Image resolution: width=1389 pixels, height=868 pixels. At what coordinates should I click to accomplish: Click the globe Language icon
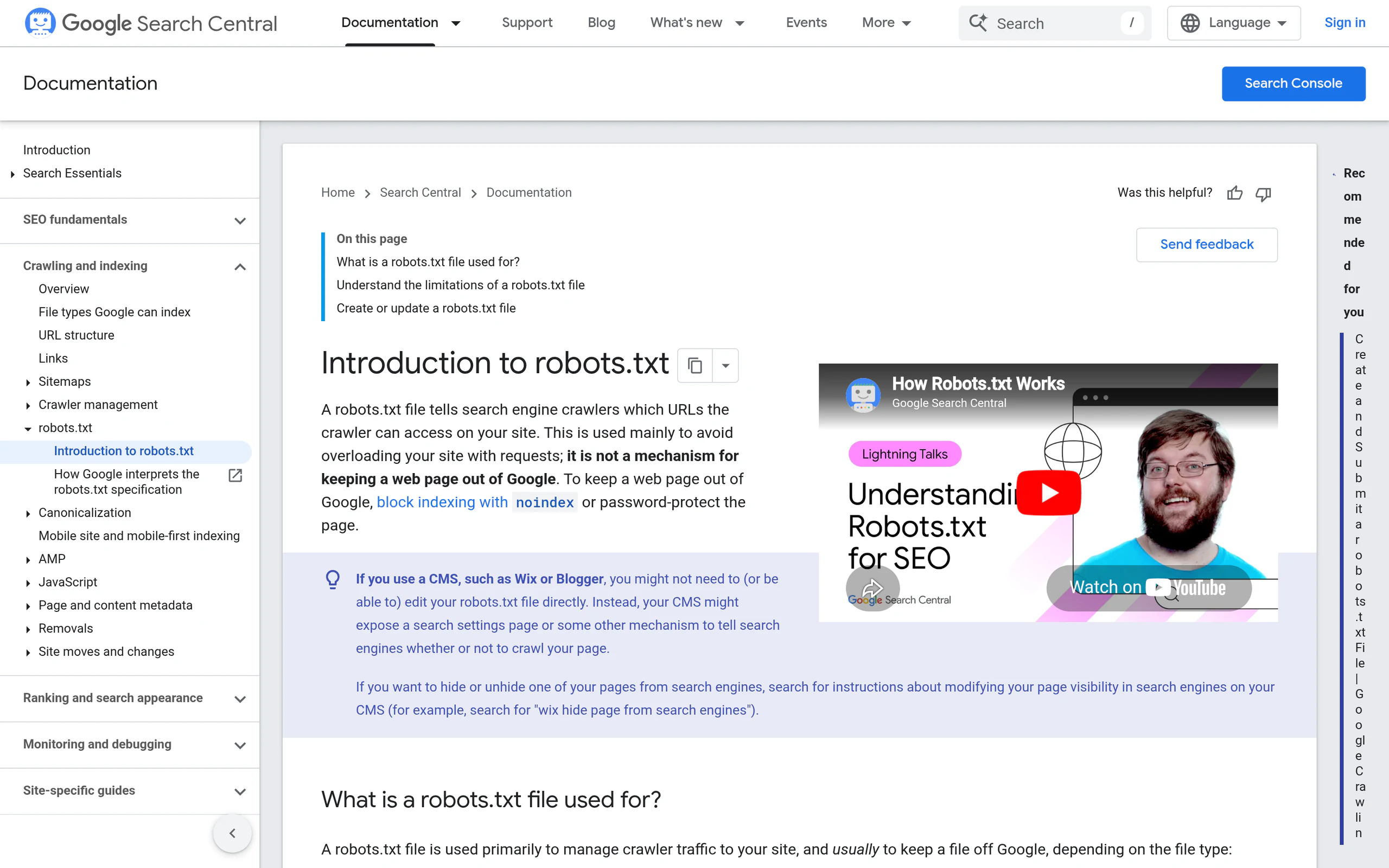(x=1190, y=23)
